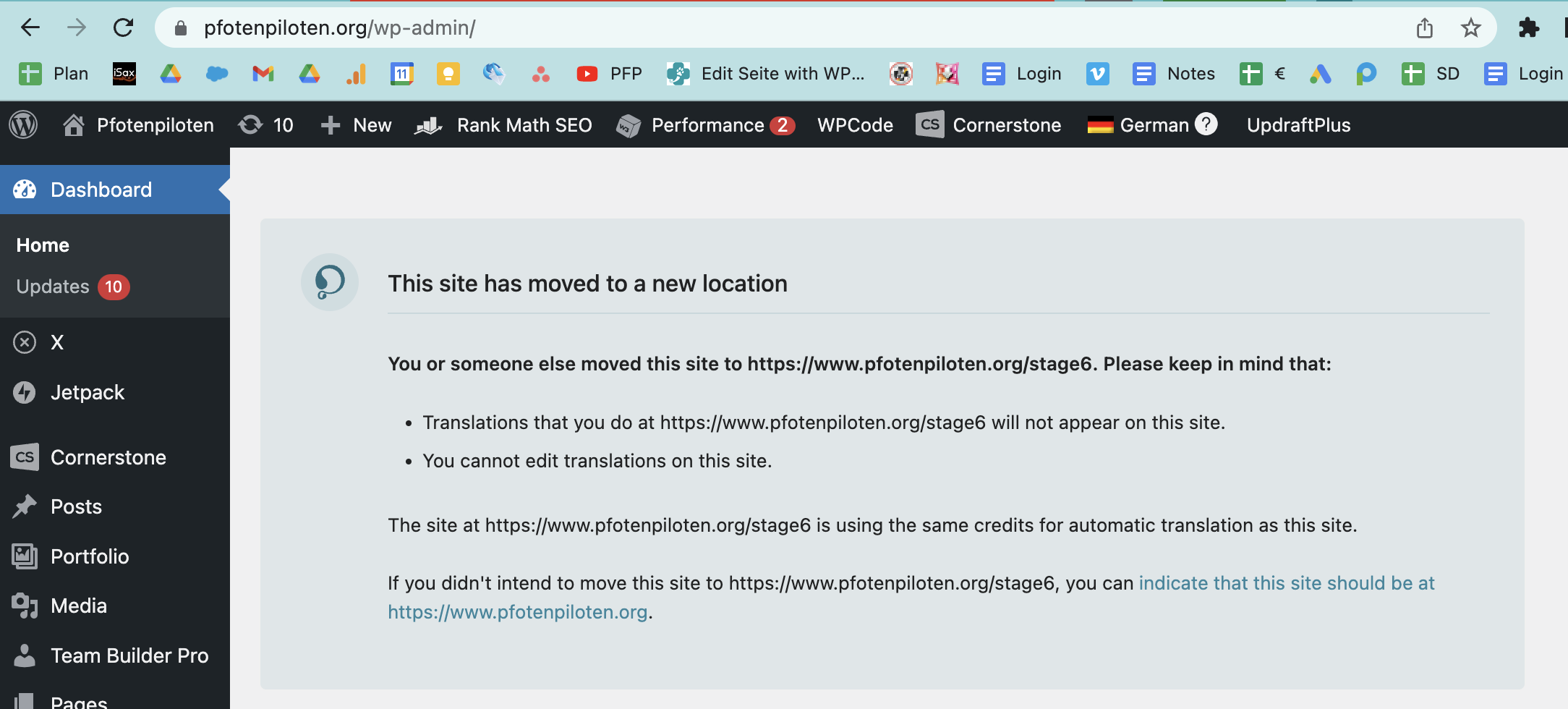Open the three-red-dots Asana bookmark
Screen dimensions: 1568x709
click(x=541, y=74)
